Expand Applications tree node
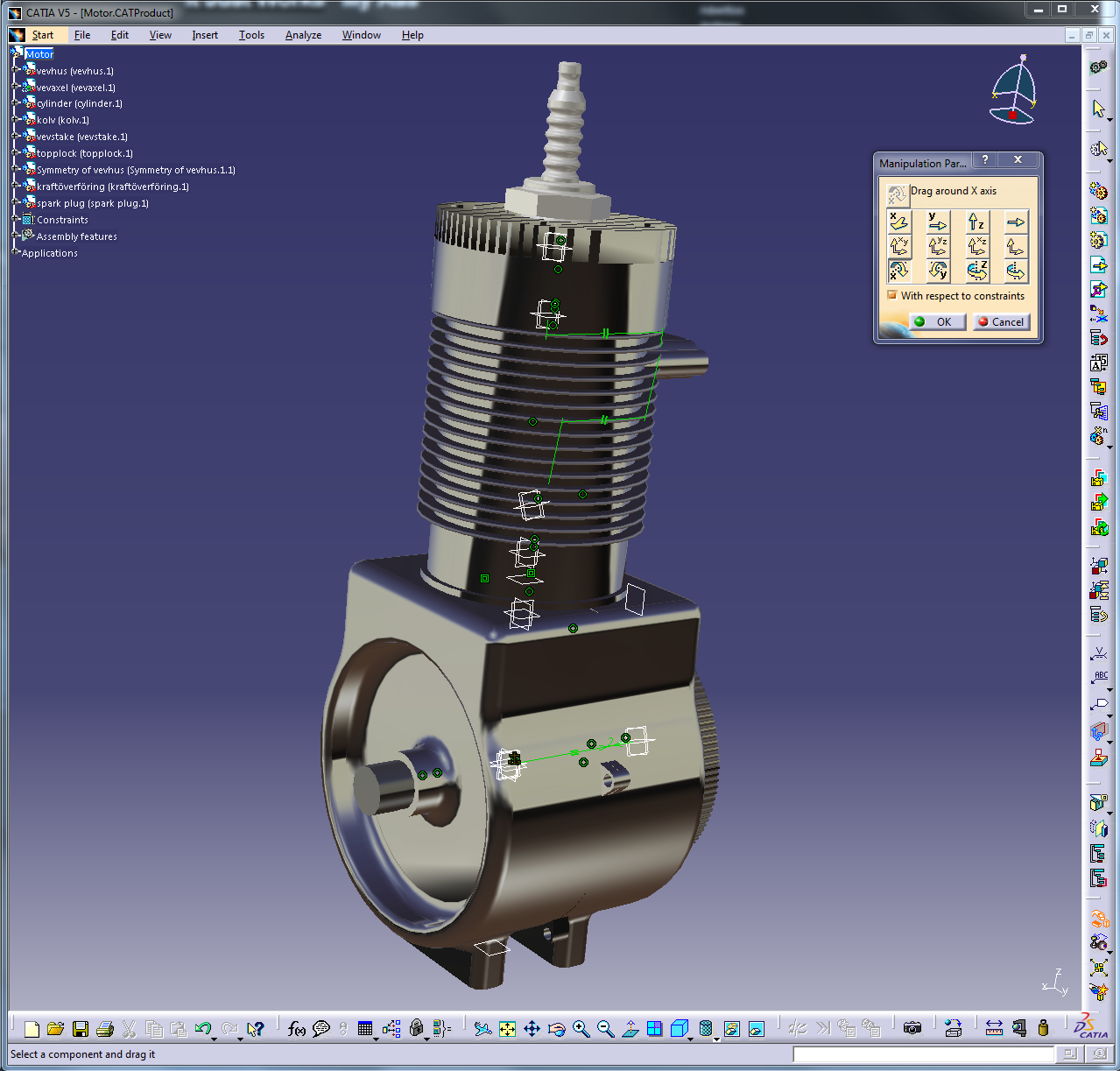This screenshot has width=1120, height=1071. [16, 252]
